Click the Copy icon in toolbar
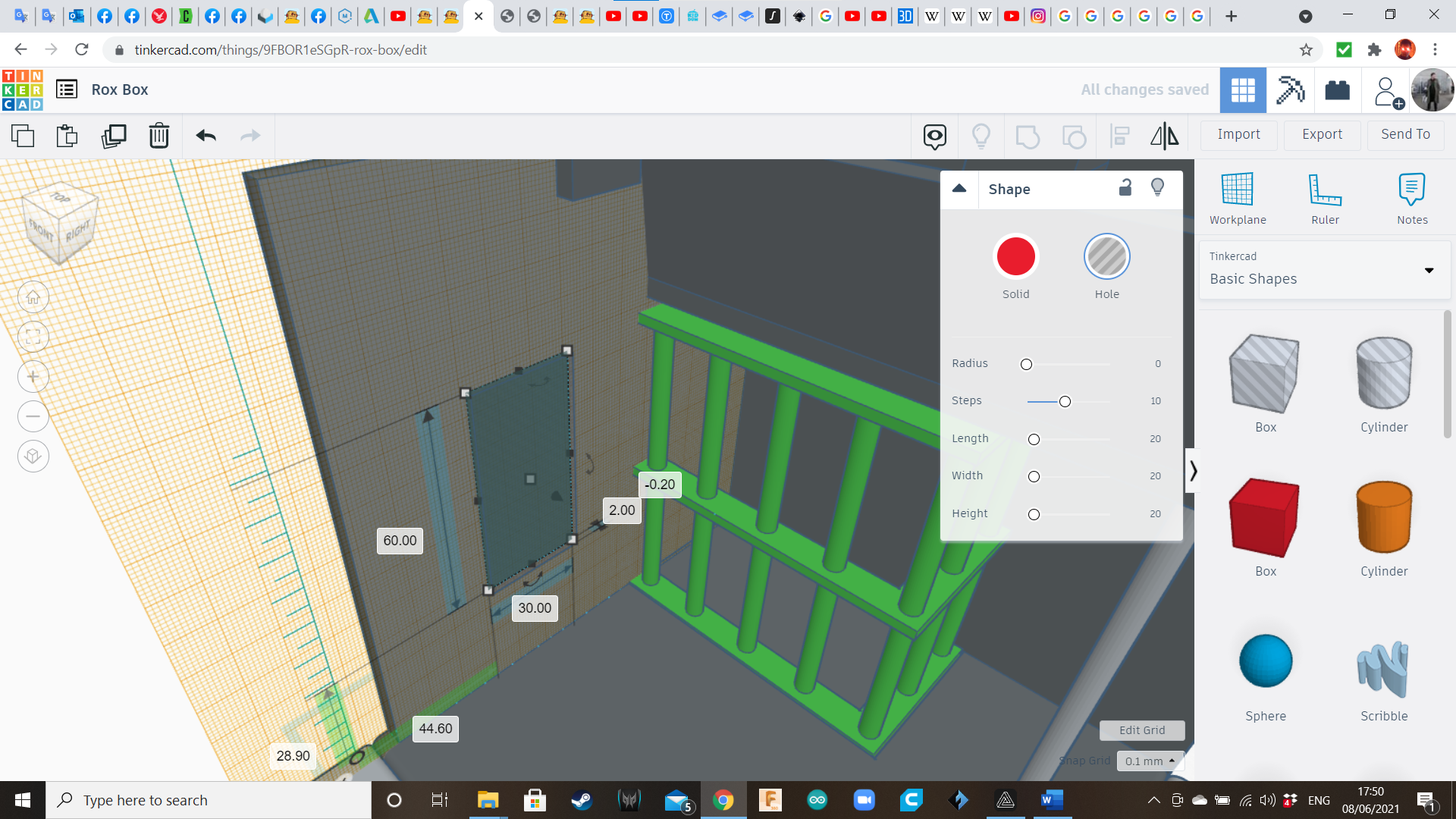This screenshot has width=1456, height=819. 23,136
